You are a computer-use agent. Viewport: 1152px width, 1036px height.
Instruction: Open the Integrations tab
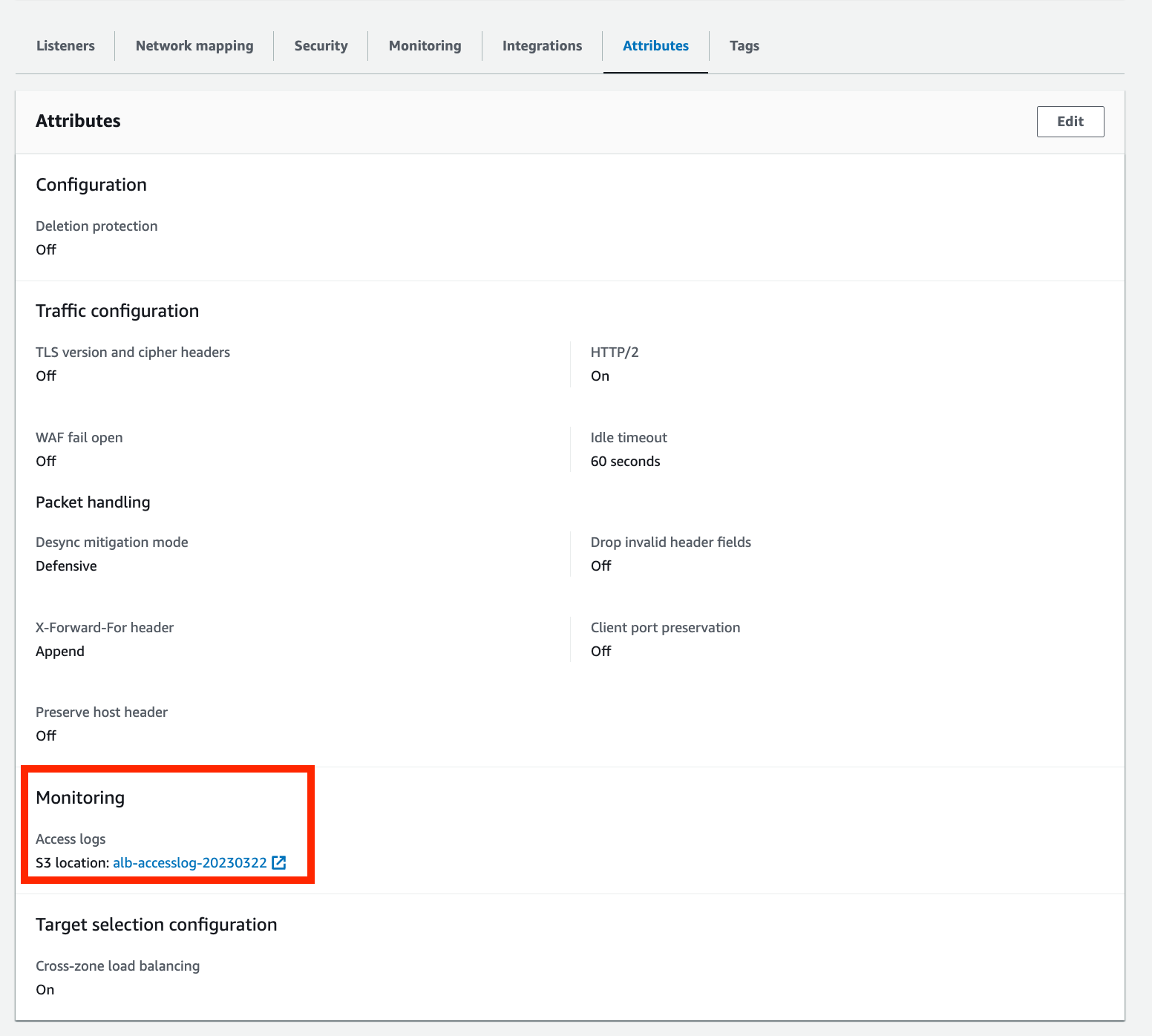[x=542, y=45]
